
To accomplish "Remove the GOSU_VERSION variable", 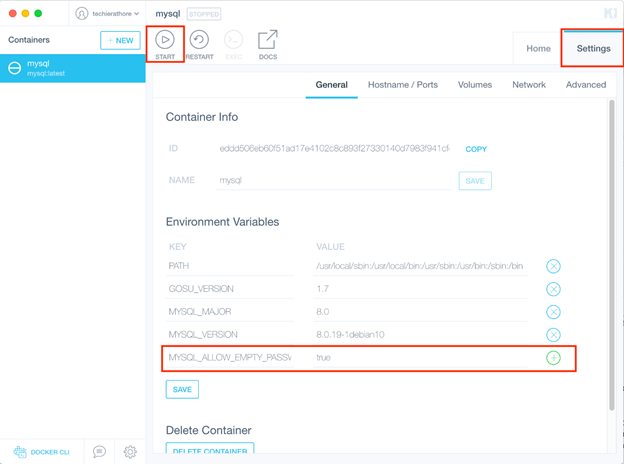I will click(x=553, y=289).
